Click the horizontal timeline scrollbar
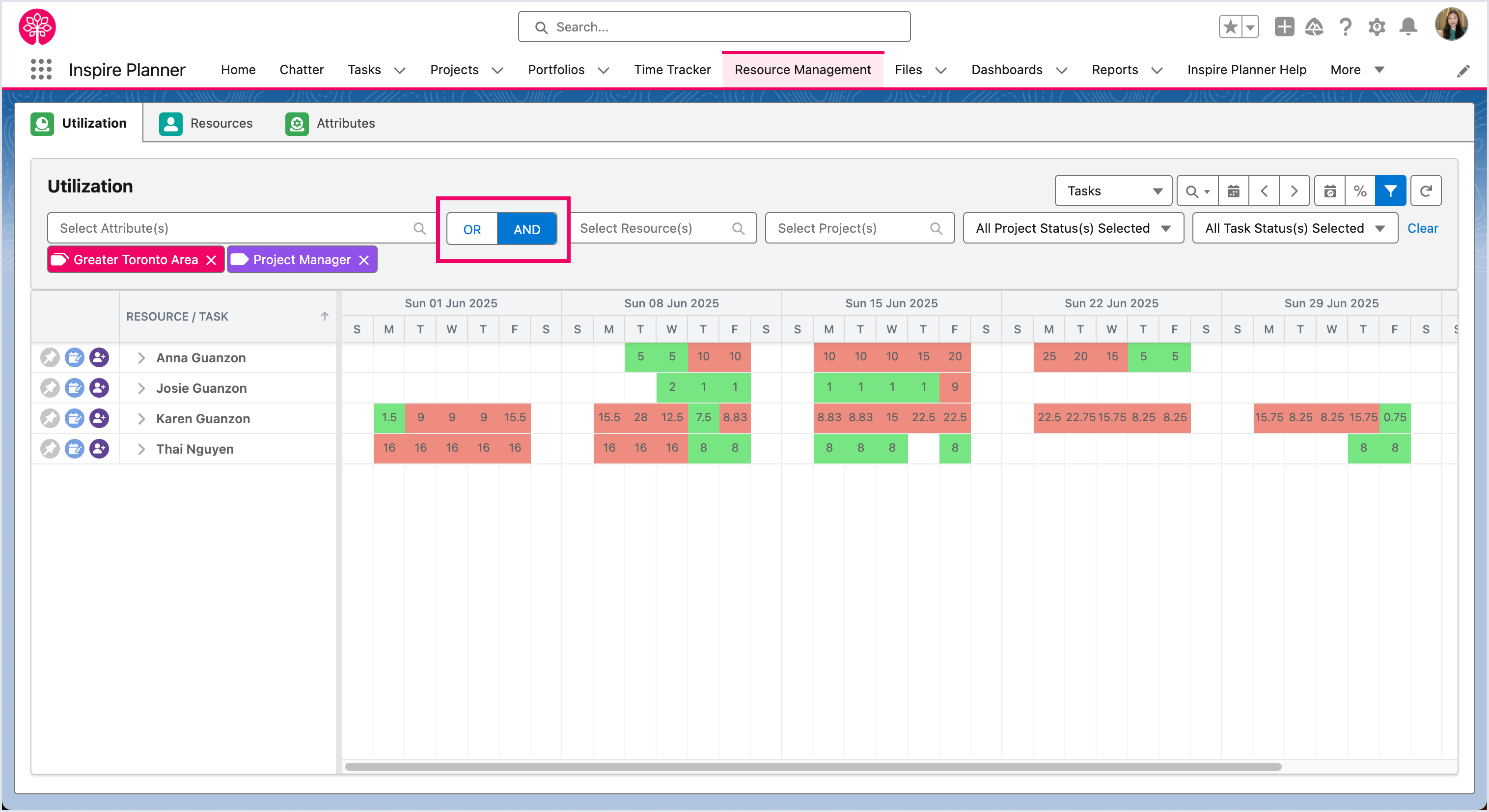Screen dimensions: 1489x812 [813, 766]
